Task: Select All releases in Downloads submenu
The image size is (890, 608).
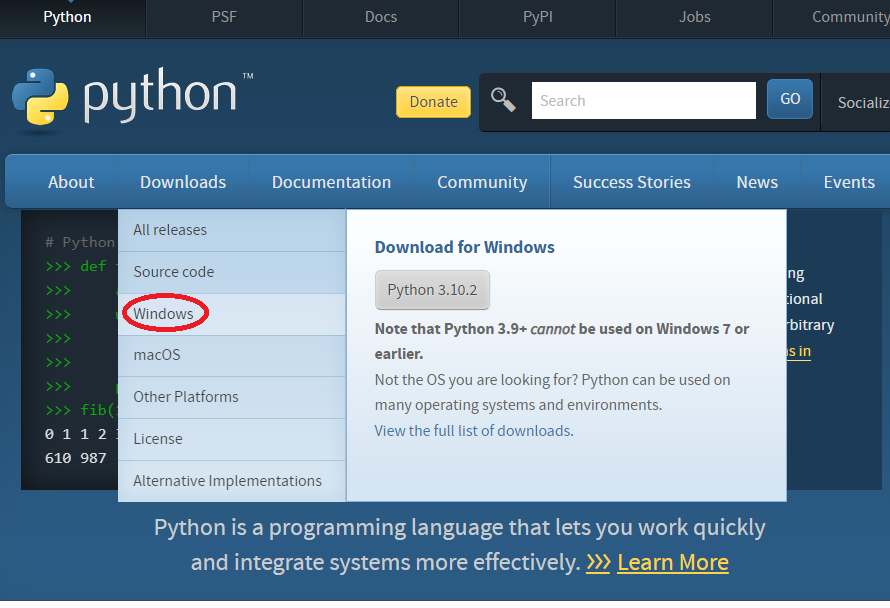Action: pos(232,230)
